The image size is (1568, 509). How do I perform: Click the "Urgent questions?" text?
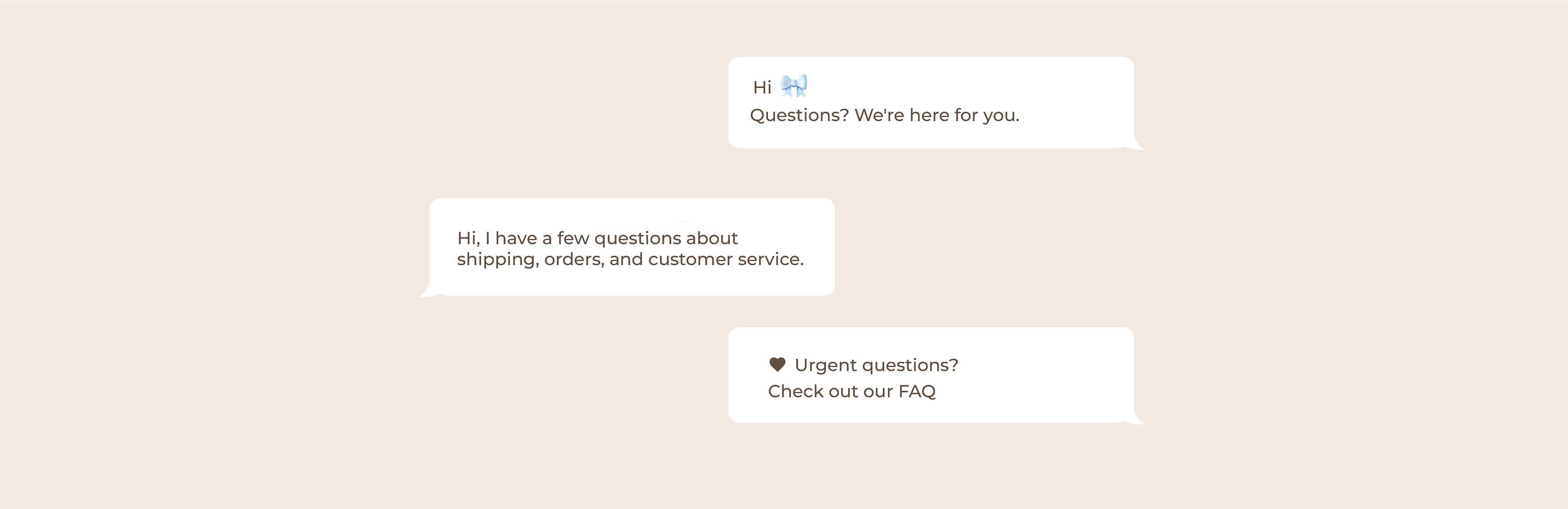point(877,365)
